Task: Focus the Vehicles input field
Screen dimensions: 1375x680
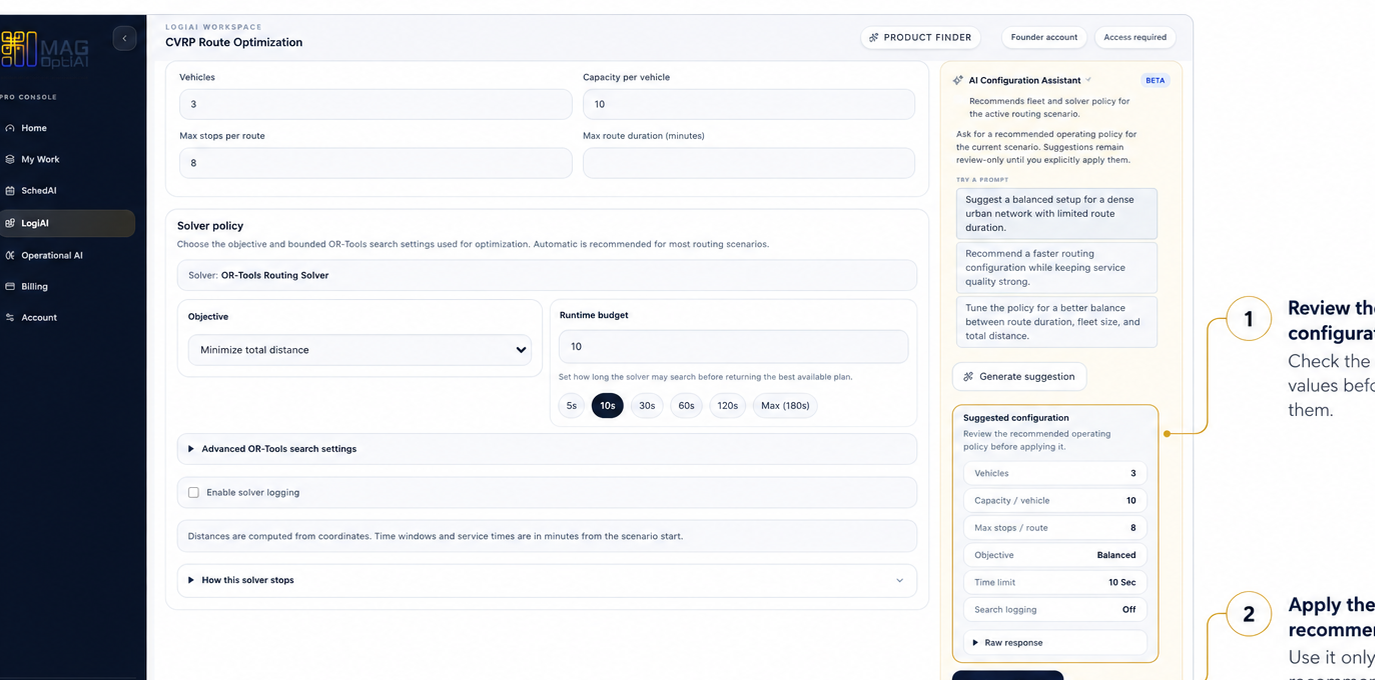Action: click(375, 104)
